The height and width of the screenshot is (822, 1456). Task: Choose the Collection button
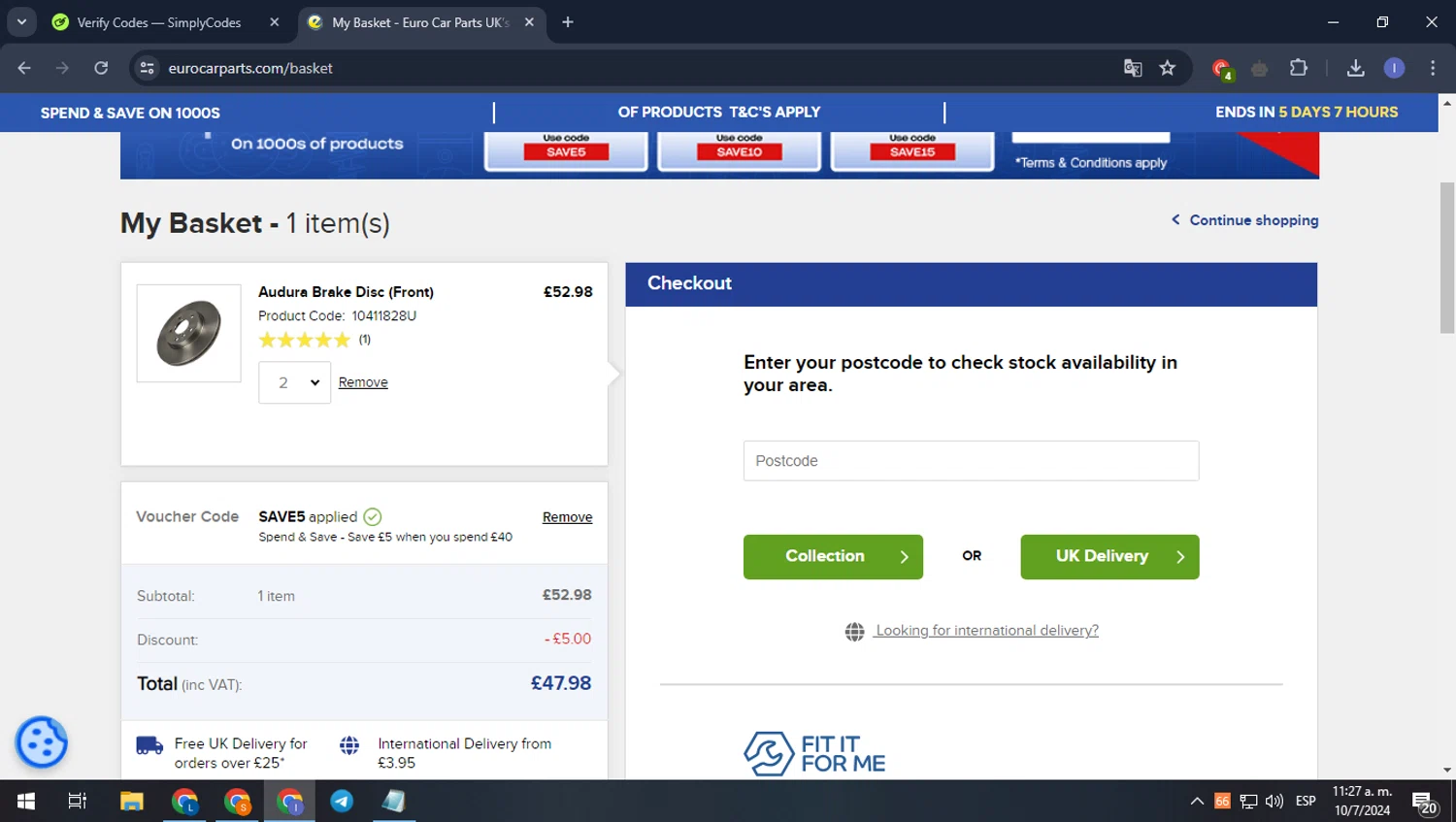point(833,557)
